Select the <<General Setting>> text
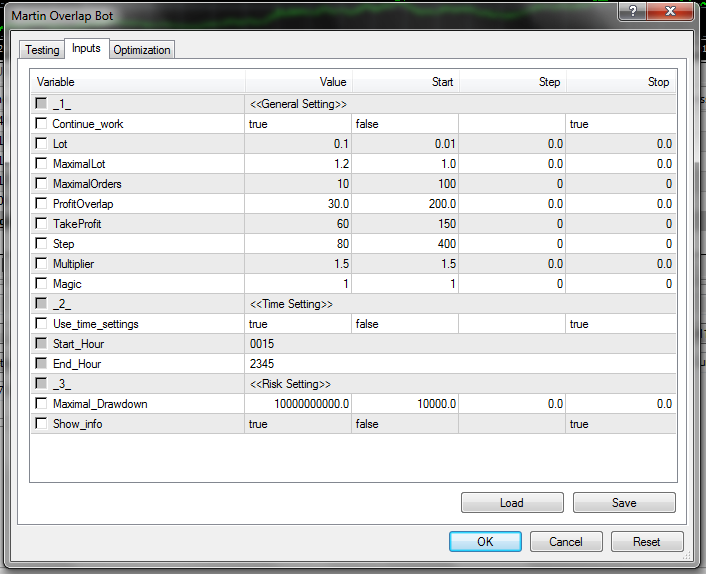The width and height of the screenshot is (706, 574). pos(298,104)
